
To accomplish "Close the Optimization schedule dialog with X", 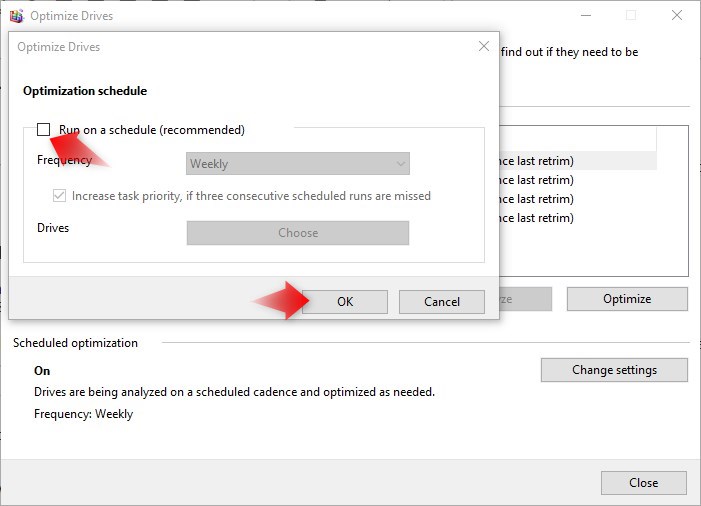I will coord(484,46).
